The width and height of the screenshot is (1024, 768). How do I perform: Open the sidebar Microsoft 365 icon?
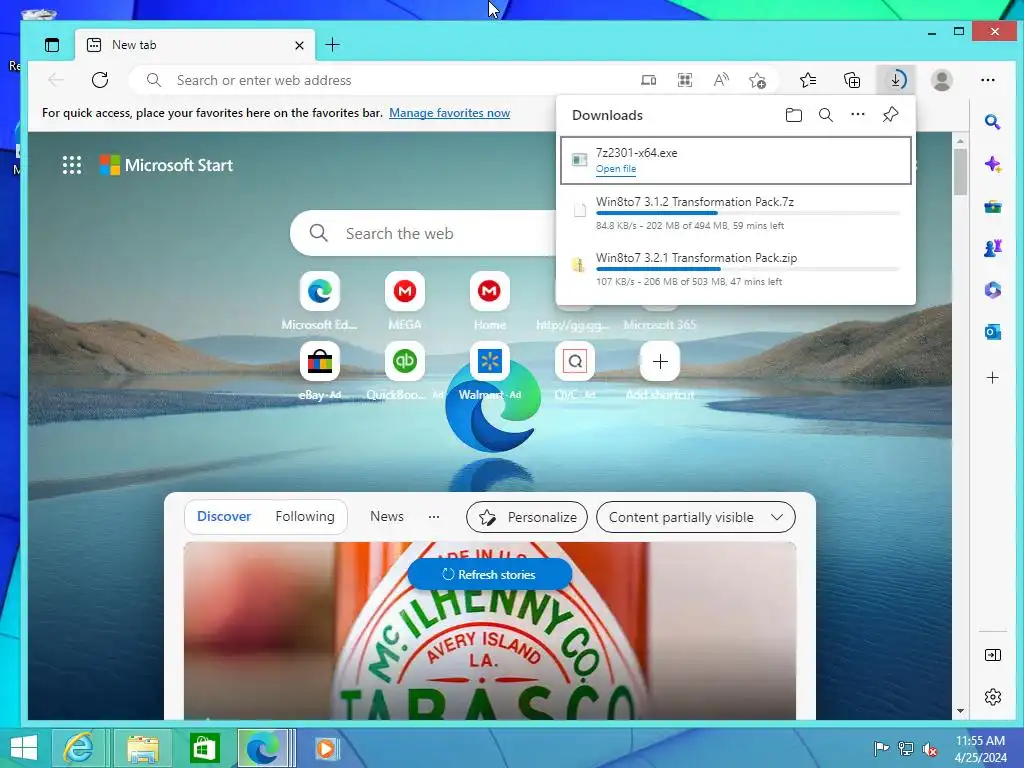click(993, 290)
